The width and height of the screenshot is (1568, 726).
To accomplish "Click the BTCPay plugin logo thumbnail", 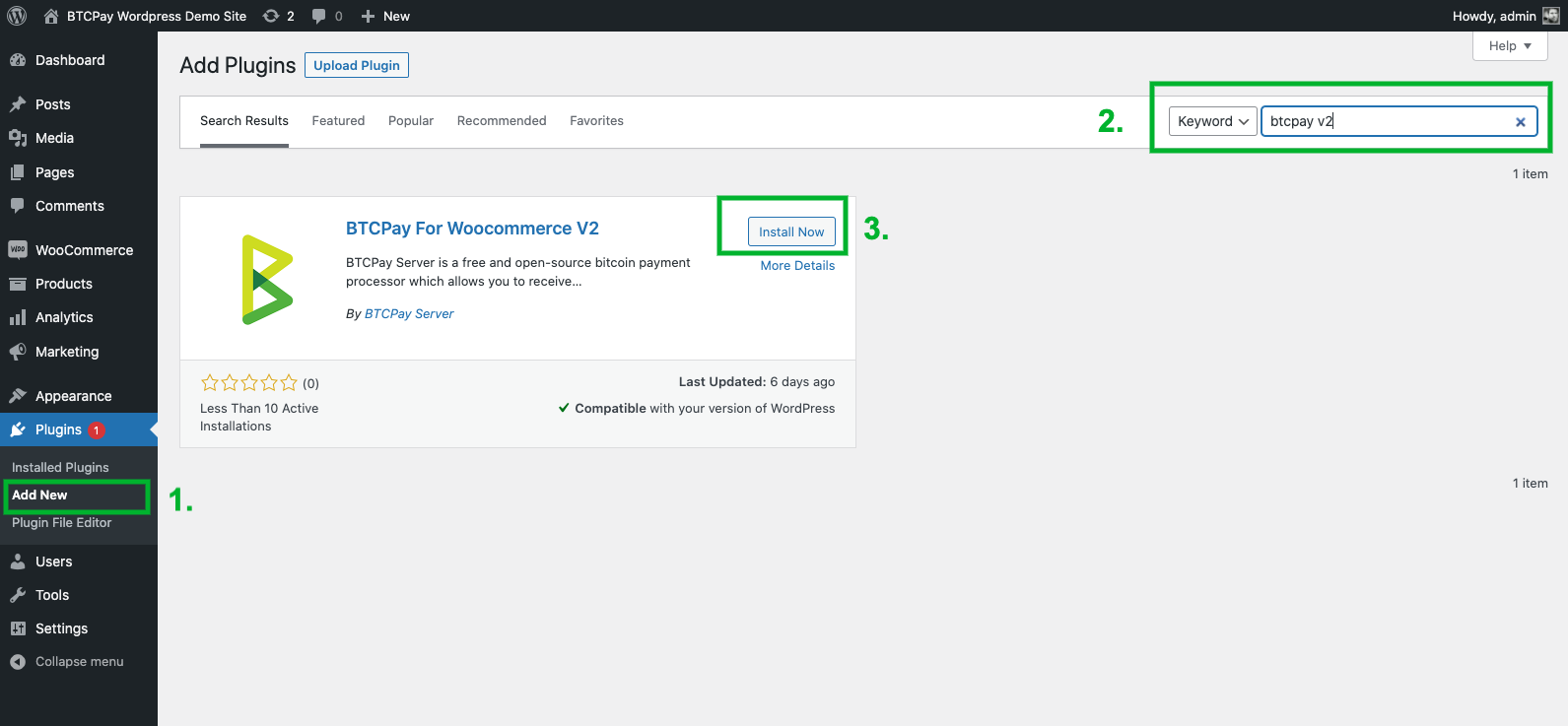I will 267,280.
